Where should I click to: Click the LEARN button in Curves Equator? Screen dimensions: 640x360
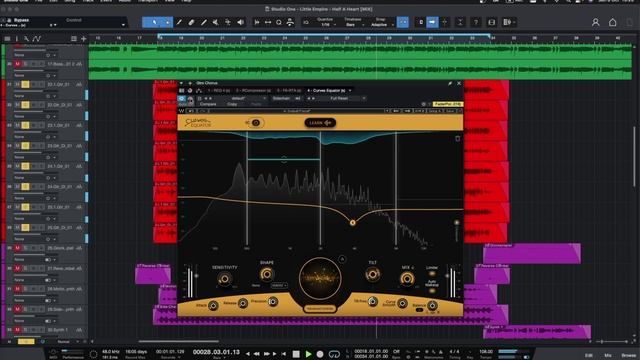coord(320,122)
